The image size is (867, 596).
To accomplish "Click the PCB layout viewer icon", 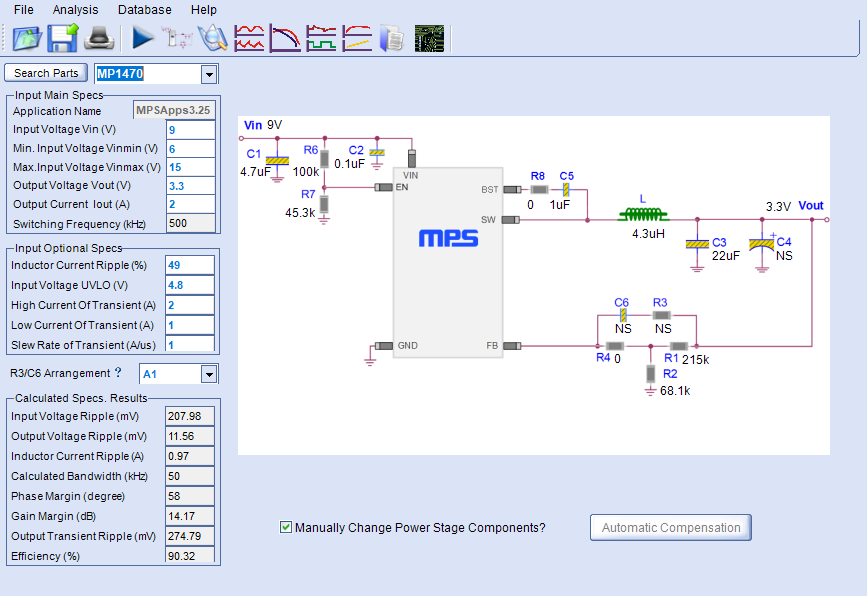I will pyautogui.click(x=430, y=38).
